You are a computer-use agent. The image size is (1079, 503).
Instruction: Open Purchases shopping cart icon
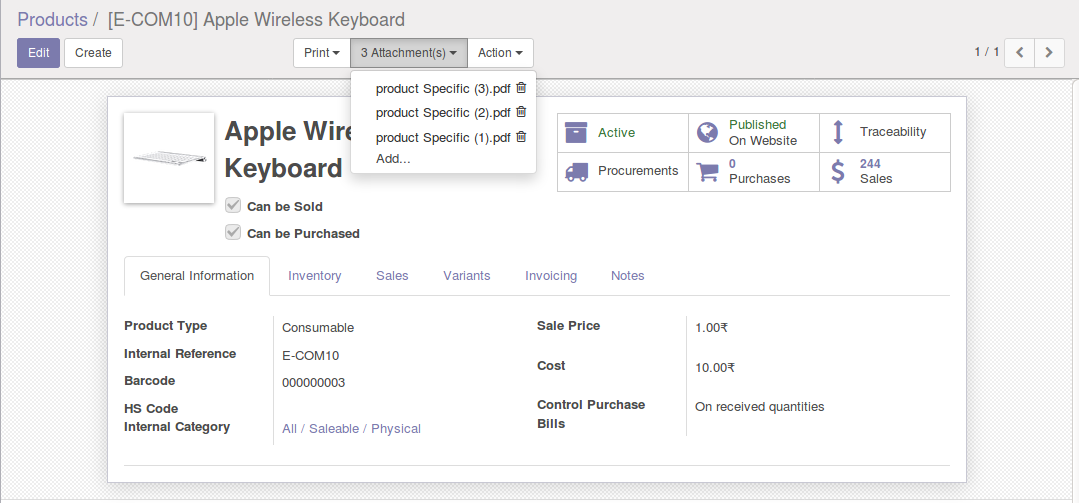pyautogui.click(x=708, y=171)
